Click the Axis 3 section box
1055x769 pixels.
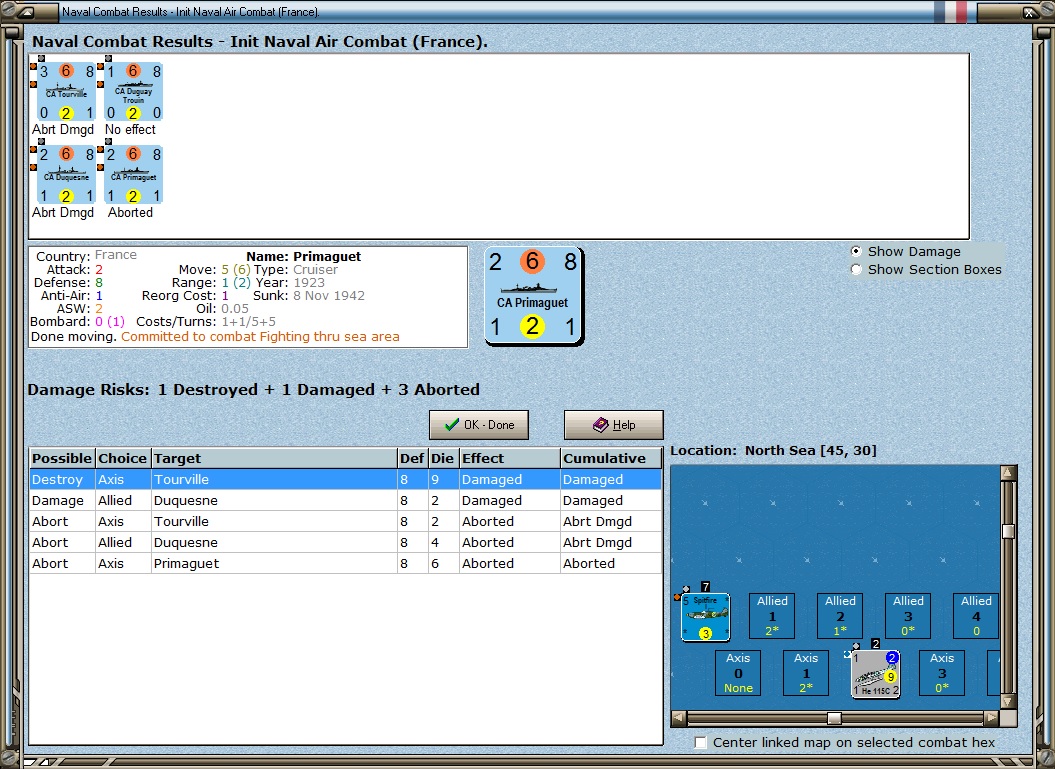click(941, 673)
